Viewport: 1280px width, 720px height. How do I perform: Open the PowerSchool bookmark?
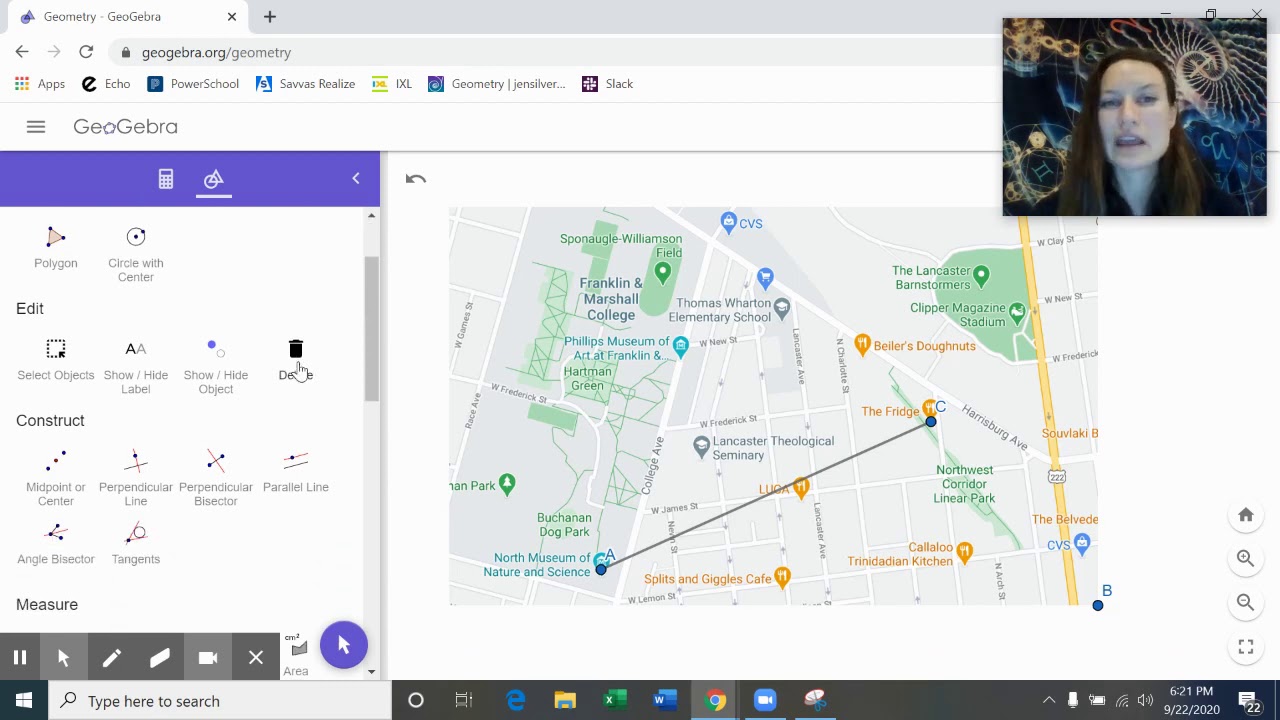194,84
